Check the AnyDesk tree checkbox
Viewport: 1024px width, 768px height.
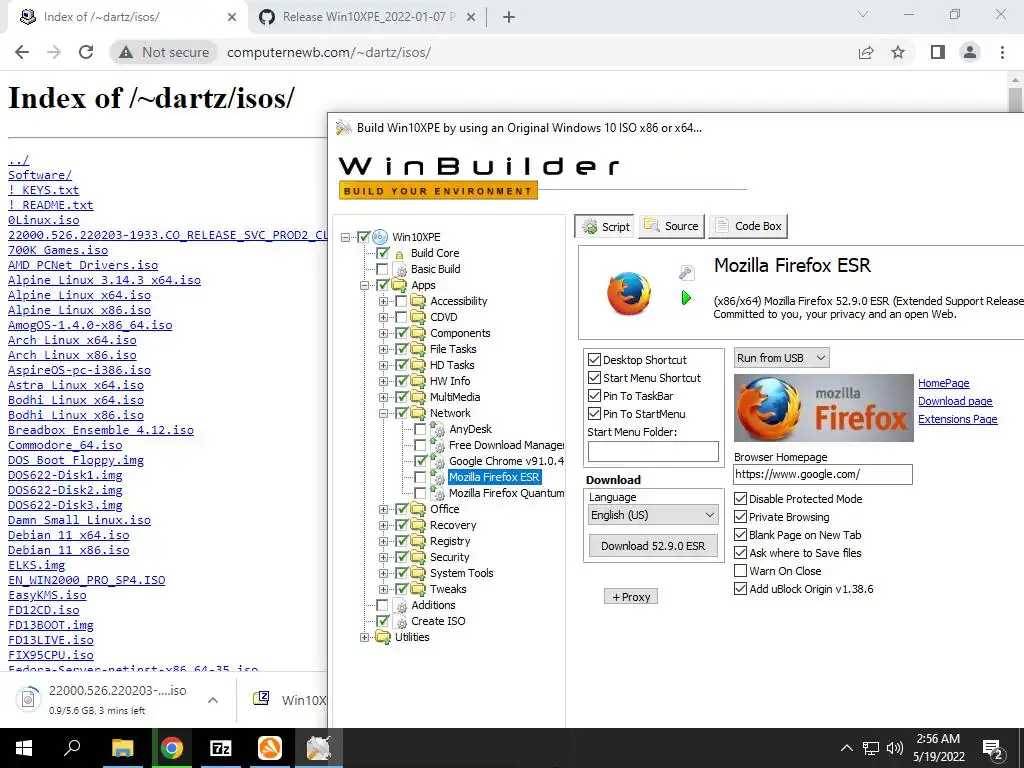point(420,429)
